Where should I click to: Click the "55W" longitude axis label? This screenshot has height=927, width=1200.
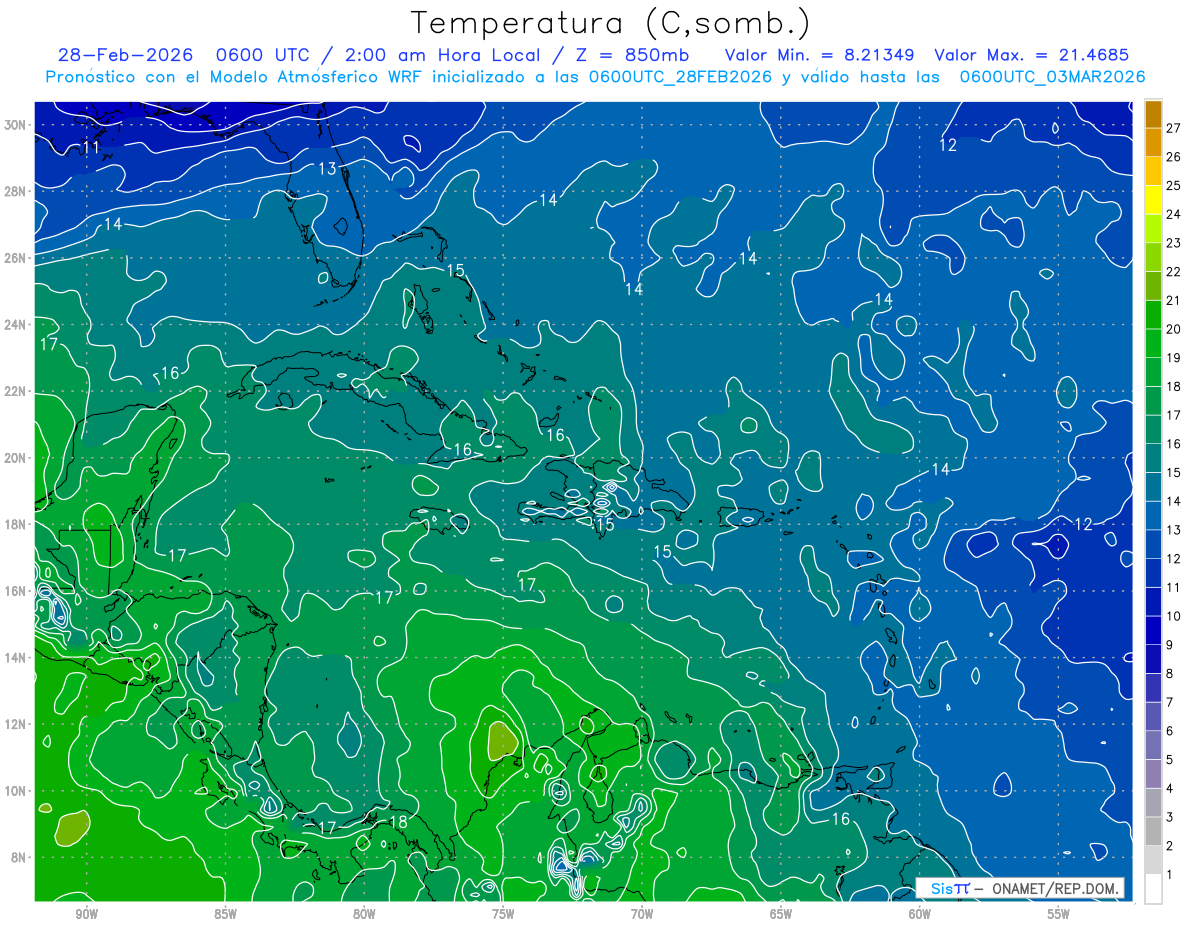(1059, 914)
